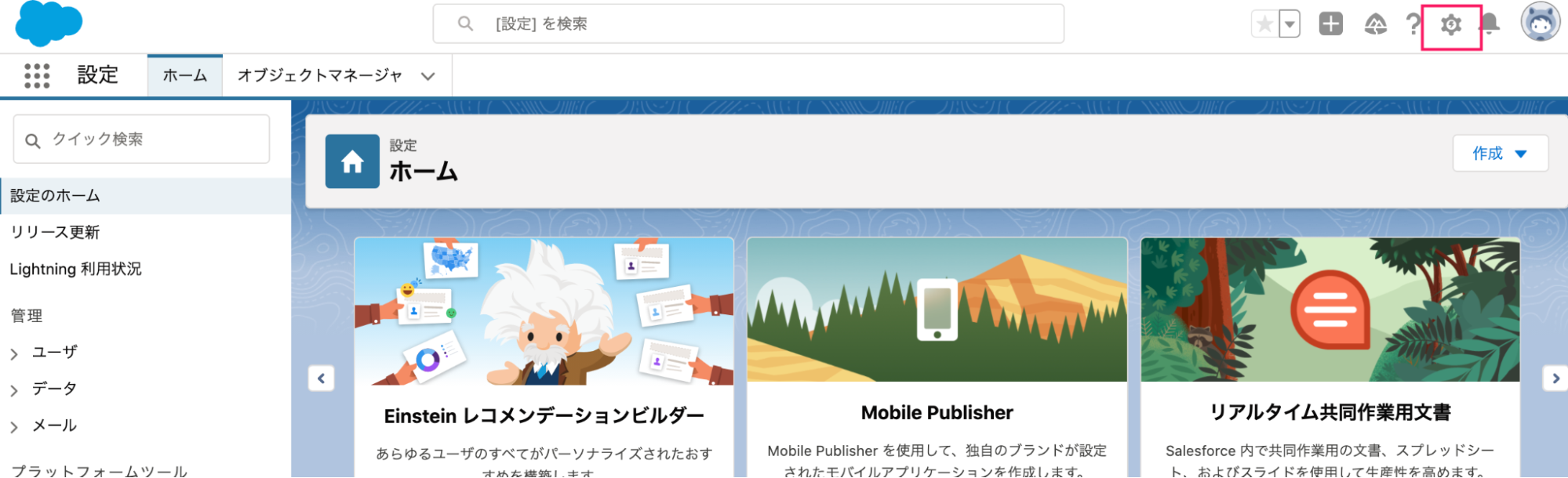This screenshot has width=1568, height=478.
Task: Expand the オブジェクトマネージャ tab chevron
Action: pos(428,77)
